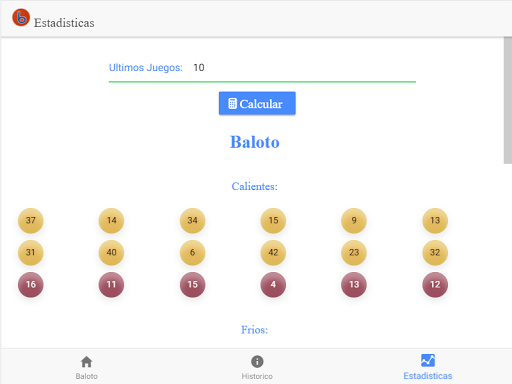Click the Frios section label
Viewport: 512px width, 384px height.
255,330
